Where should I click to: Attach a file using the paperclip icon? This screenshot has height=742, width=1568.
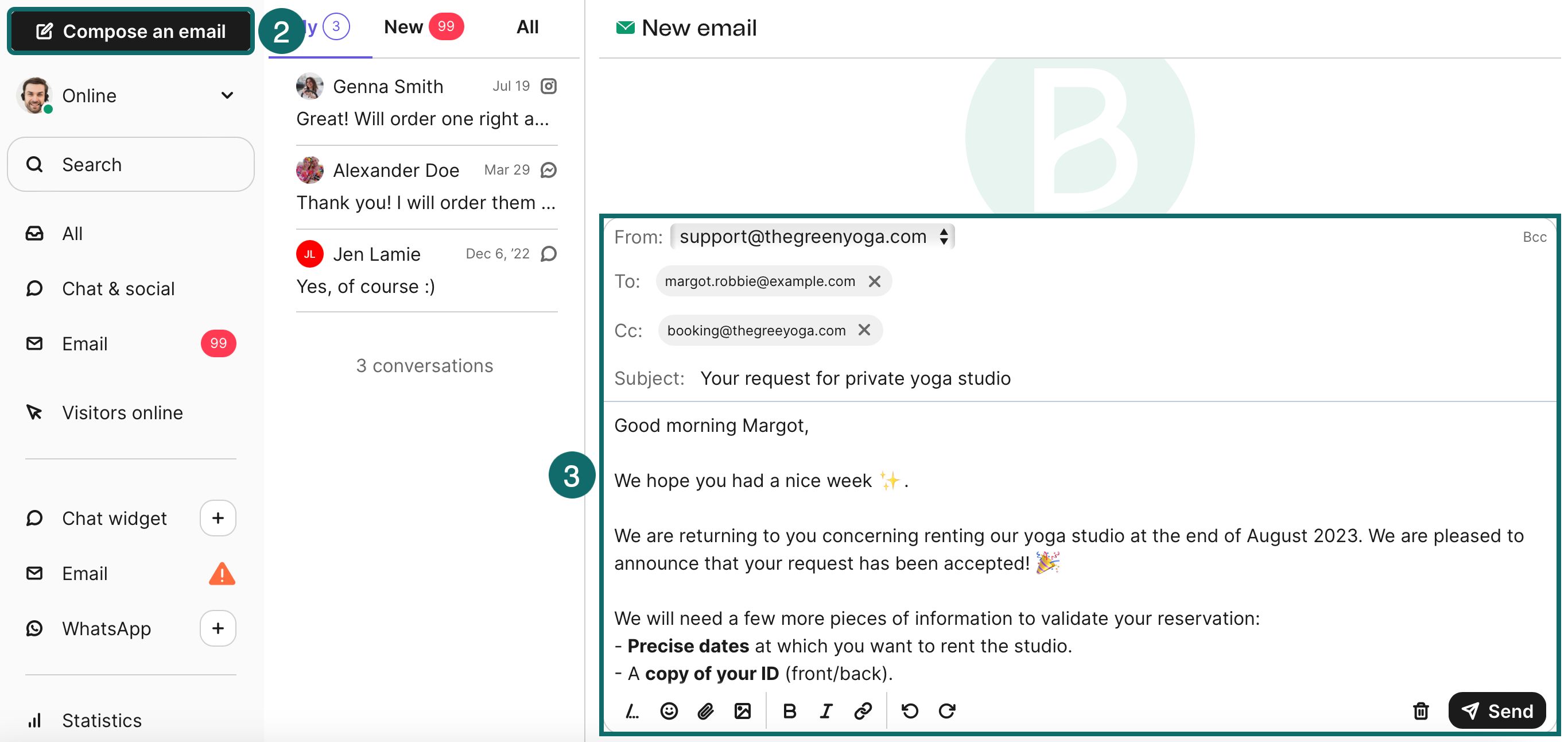pyautogui.click(x=705, y=711)
